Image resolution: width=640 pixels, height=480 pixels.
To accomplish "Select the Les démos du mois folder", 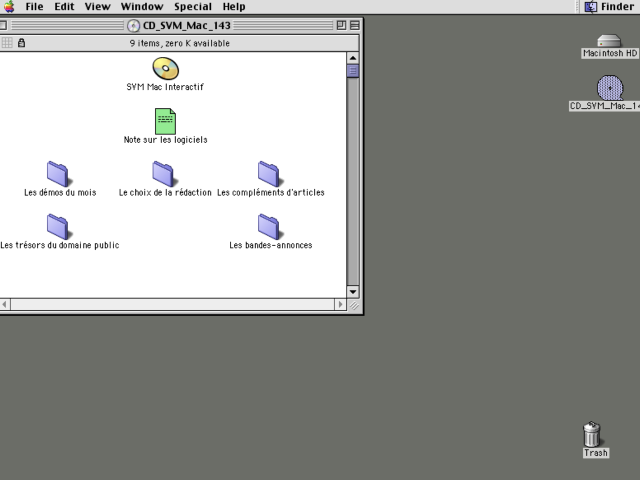I will [58, 174].
